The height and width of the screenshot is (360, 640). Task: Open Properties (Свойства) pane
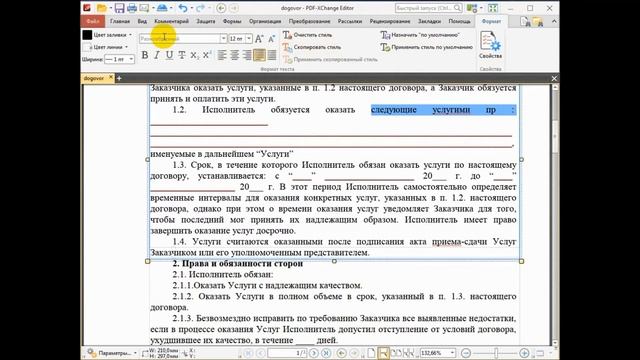pyautogui.click(x=491, y=45)
